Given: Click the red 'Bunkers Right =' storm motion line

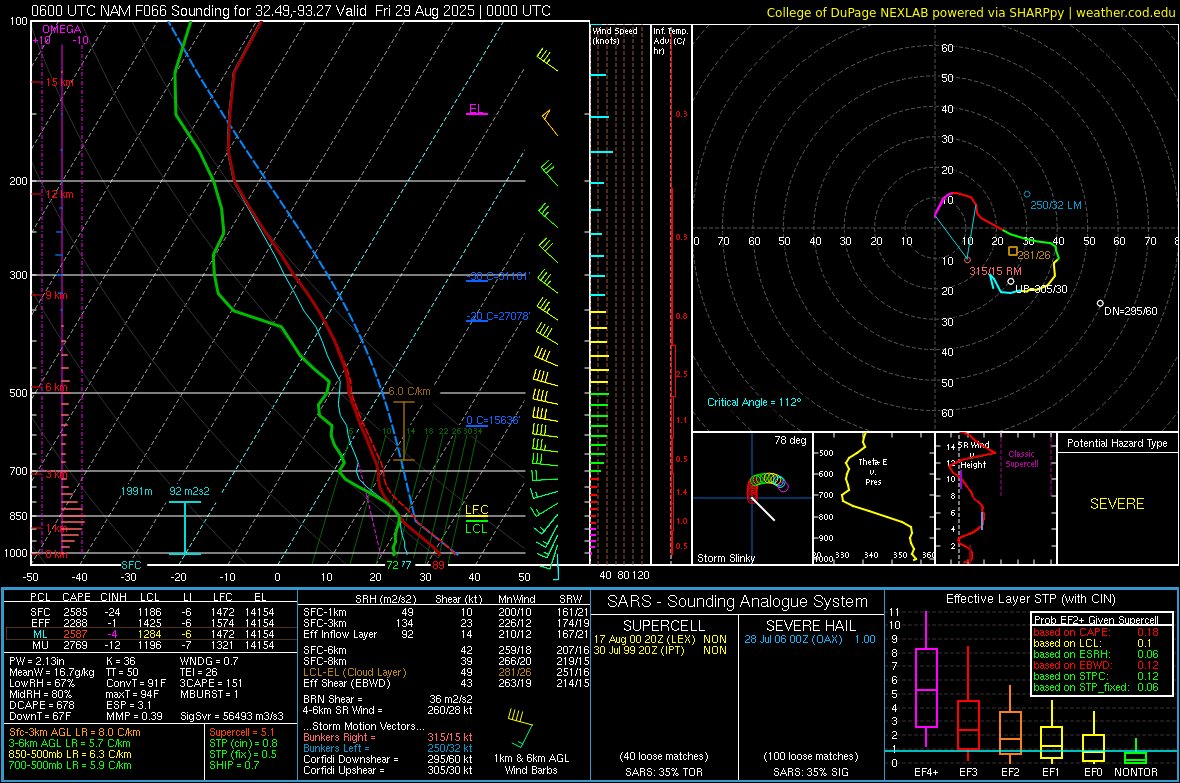Looking at the screenshot, I should click(388, 737).
